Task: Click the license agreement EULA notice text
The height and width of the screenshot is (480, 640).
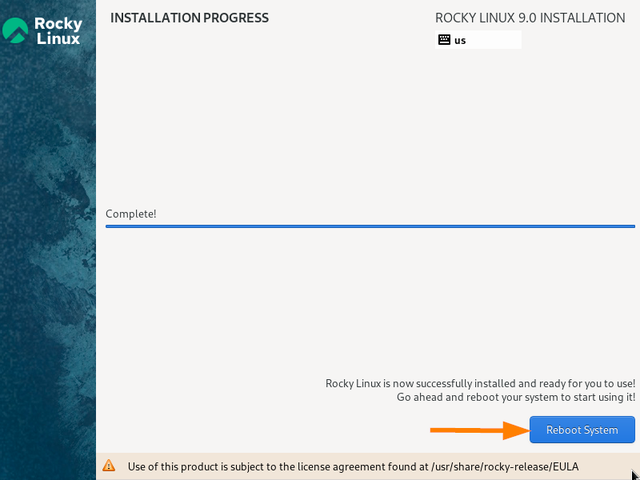Action: [x=353, y=467]
